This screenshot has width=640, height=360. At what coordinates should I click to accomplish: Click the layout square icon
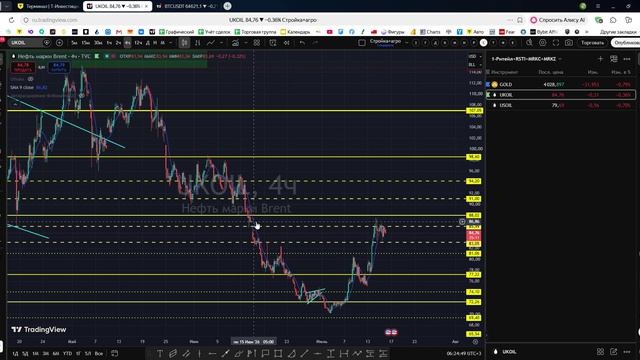(362, 43)
